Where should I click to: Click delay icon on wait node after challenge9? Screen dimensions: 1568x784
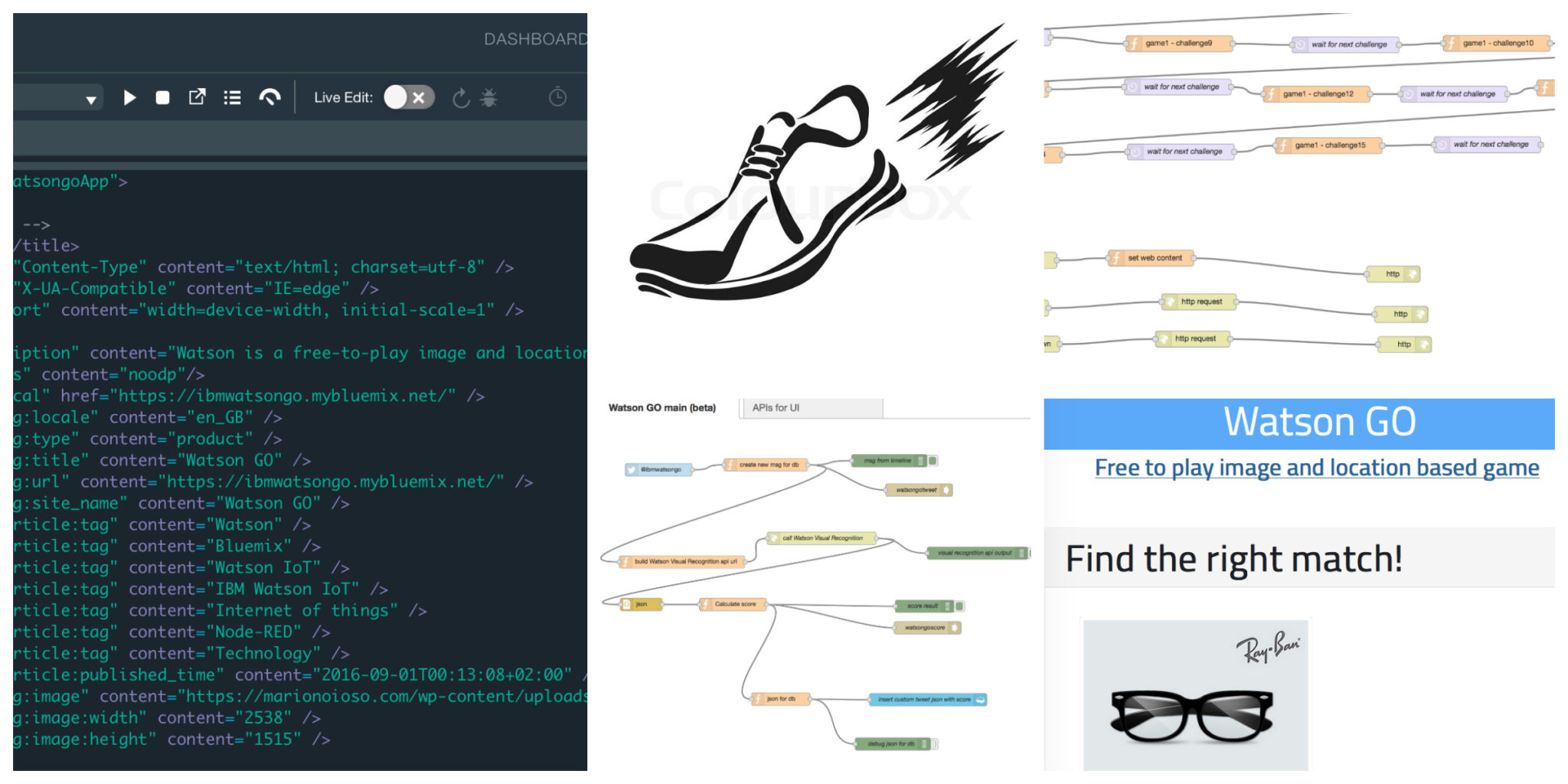(x=1299, y=44)
